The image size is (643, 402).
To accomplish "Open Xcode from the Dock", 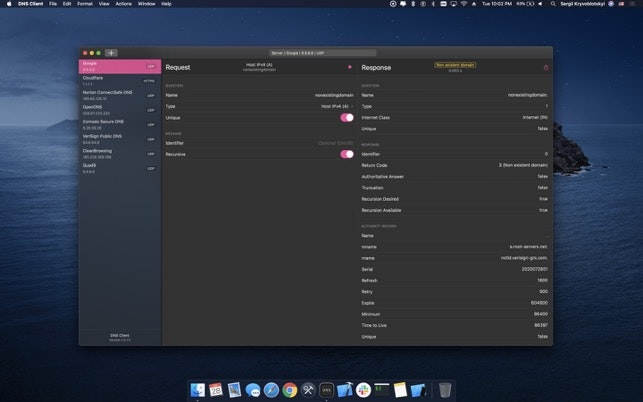I will click(x=345, y=390).
